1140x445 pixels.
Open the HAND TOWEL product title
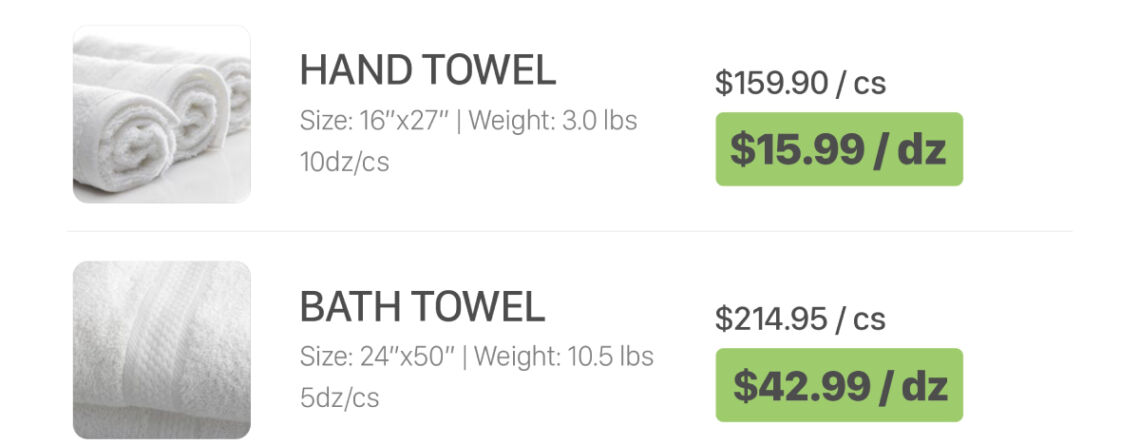click(427, 70)
